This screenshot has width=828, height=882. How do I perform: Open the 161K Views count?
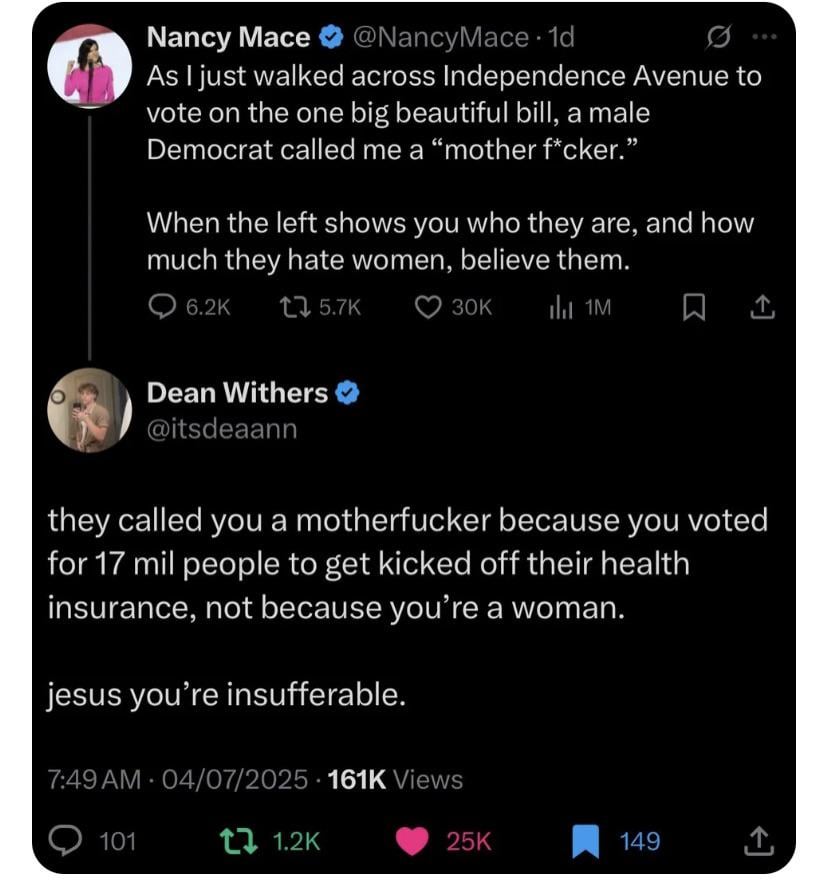pos(395,779)
